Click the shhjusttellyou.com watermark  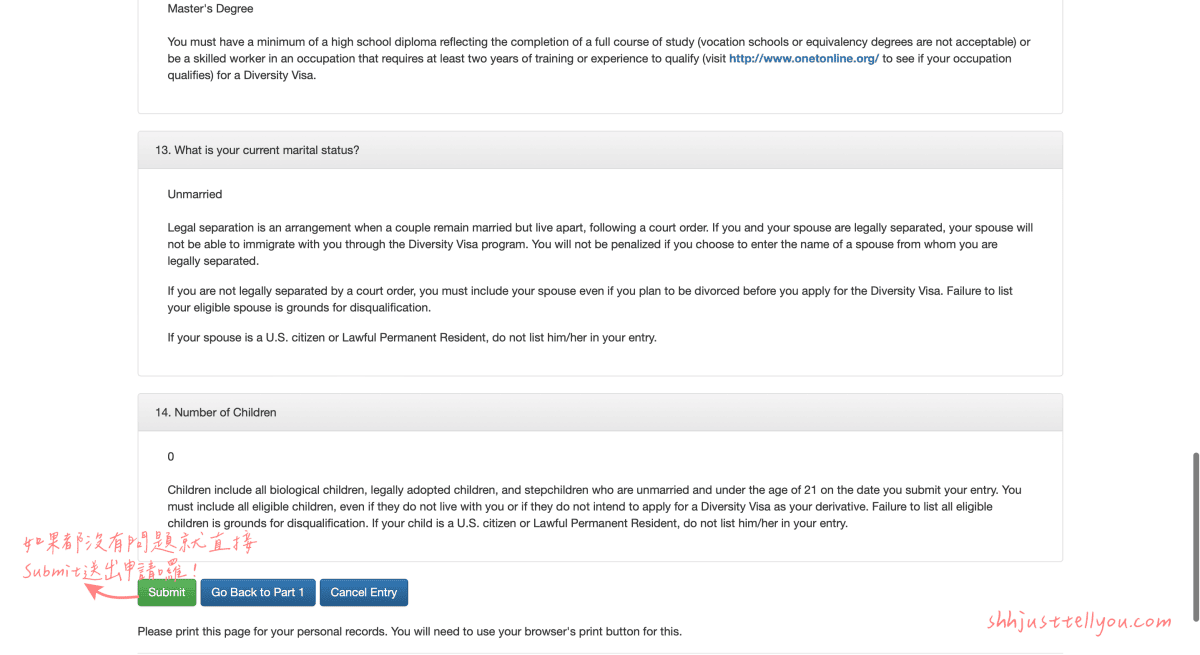[1079, 622]
